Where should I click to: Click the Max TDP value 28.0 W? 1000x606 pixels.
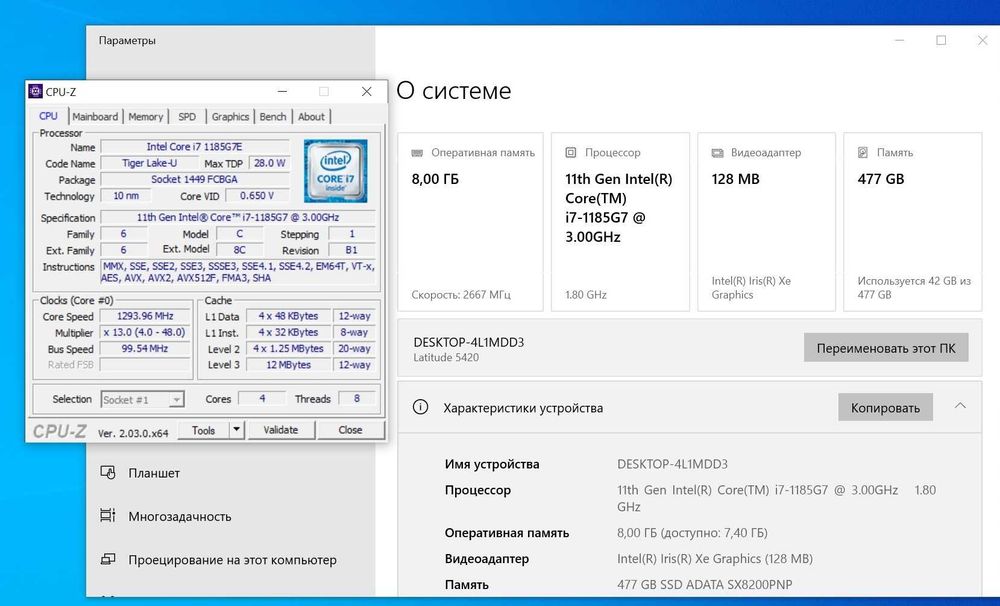[x=269, y=163]
